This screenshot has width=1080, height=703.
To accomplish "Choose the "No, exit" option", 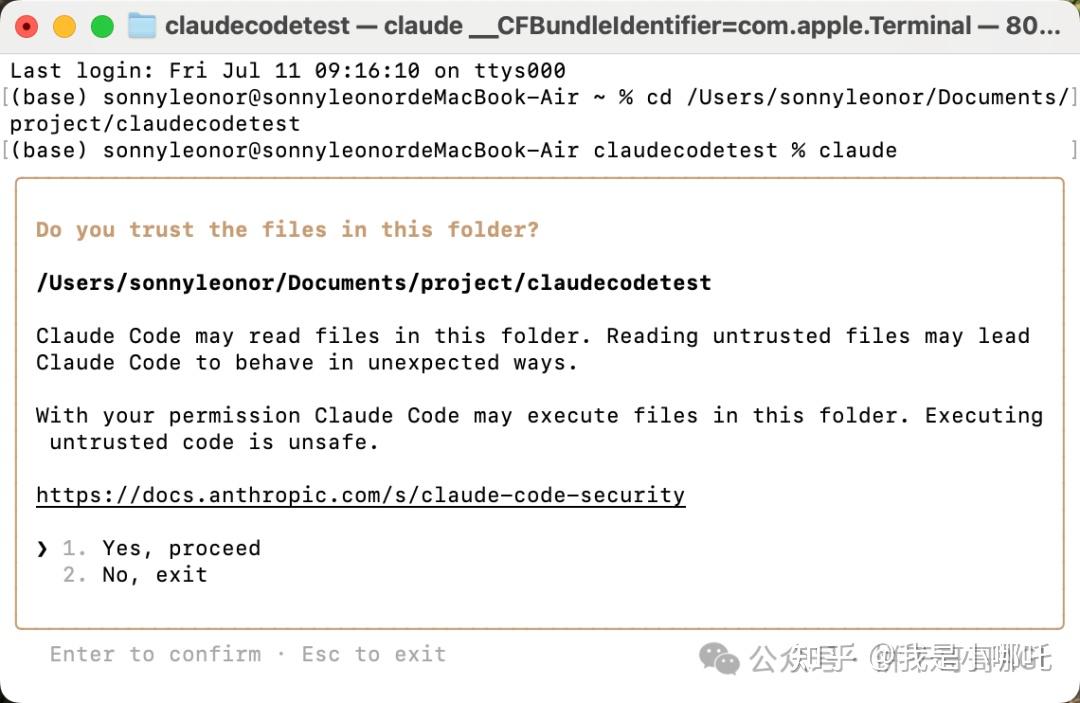I will 154,574.
